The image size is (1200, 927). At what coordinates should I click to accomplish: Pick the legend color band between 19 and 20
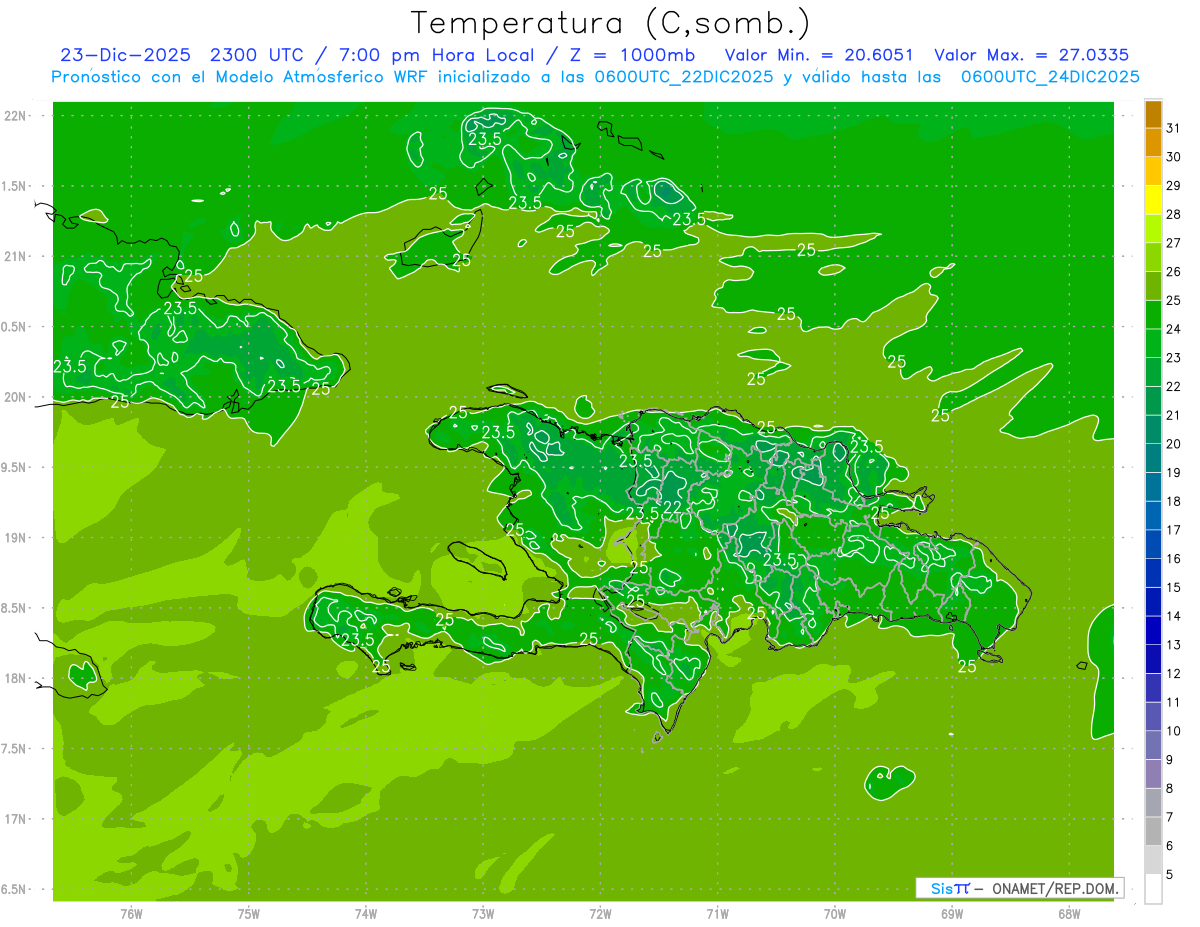[1153, 458]
